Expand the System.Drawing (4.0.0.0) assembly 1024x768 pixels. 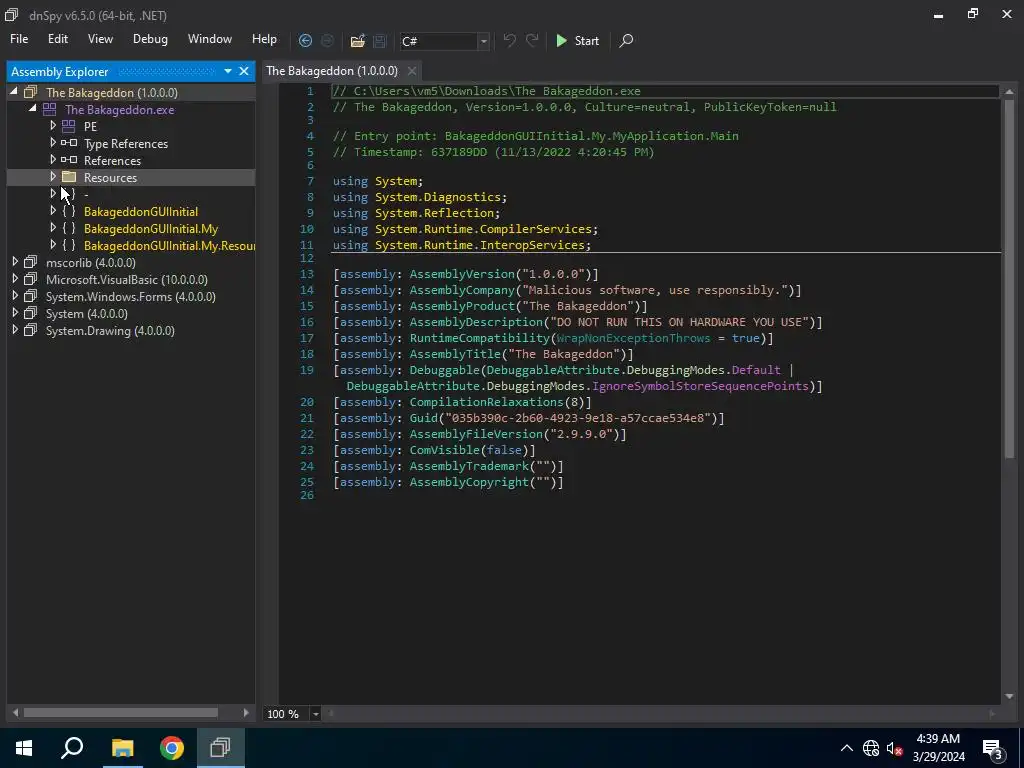(x=14, y=329)
